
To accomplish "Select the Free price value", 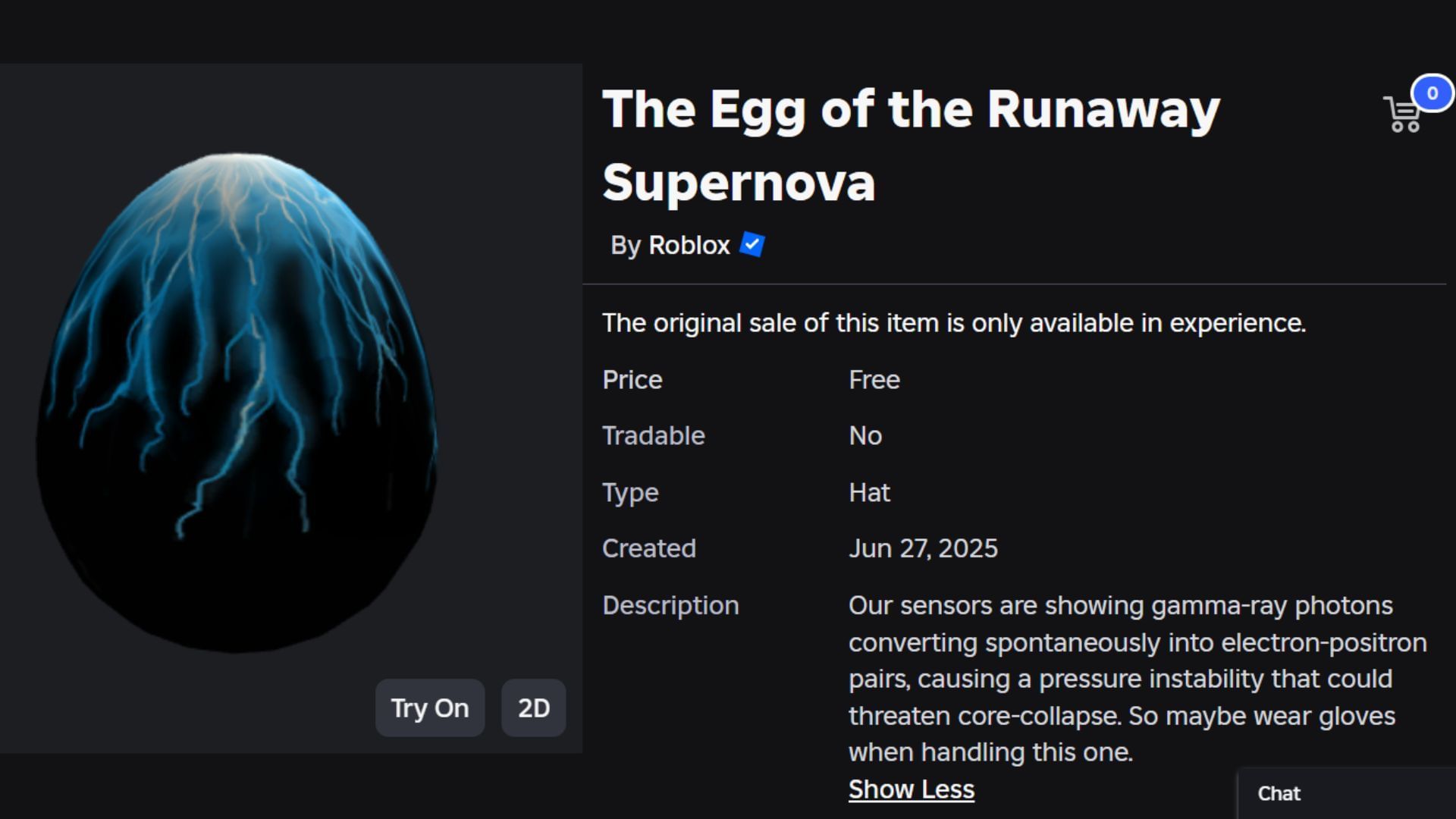I will point(874,379).
